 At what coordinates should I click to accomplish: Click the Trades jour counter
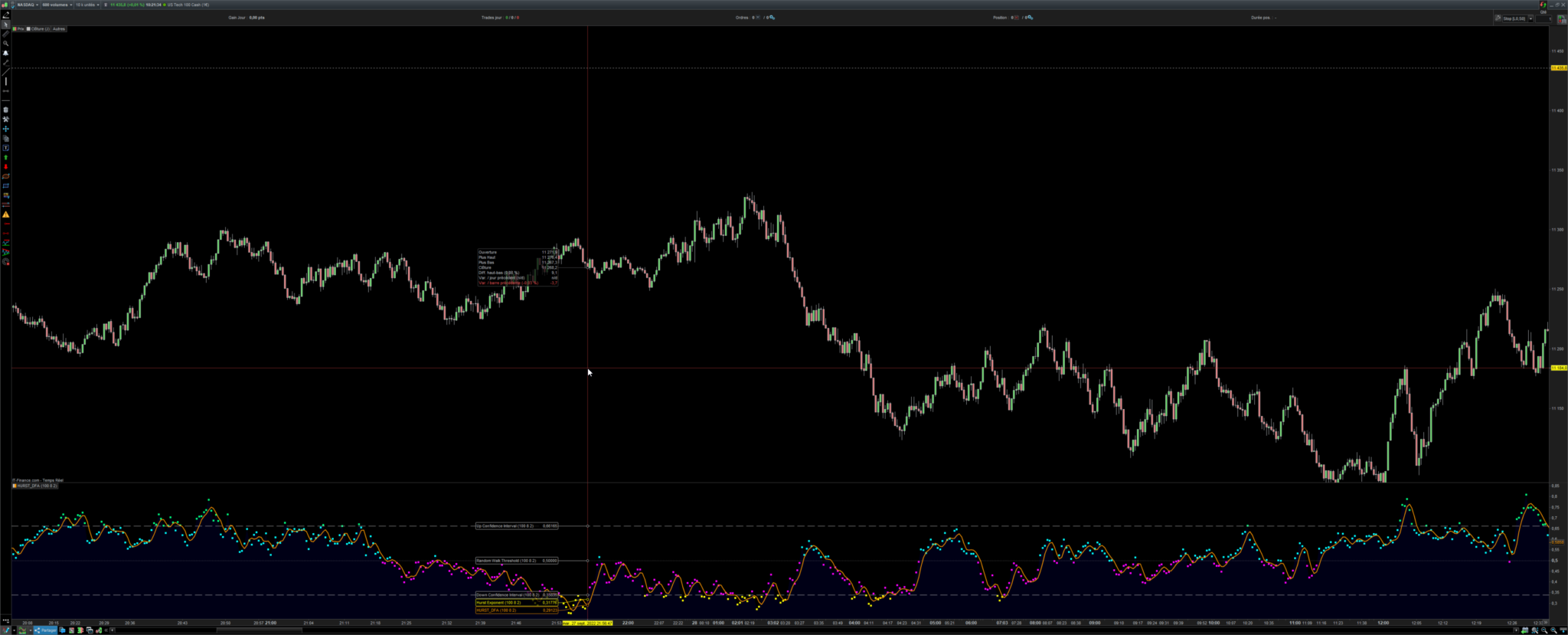click(511, 18)
